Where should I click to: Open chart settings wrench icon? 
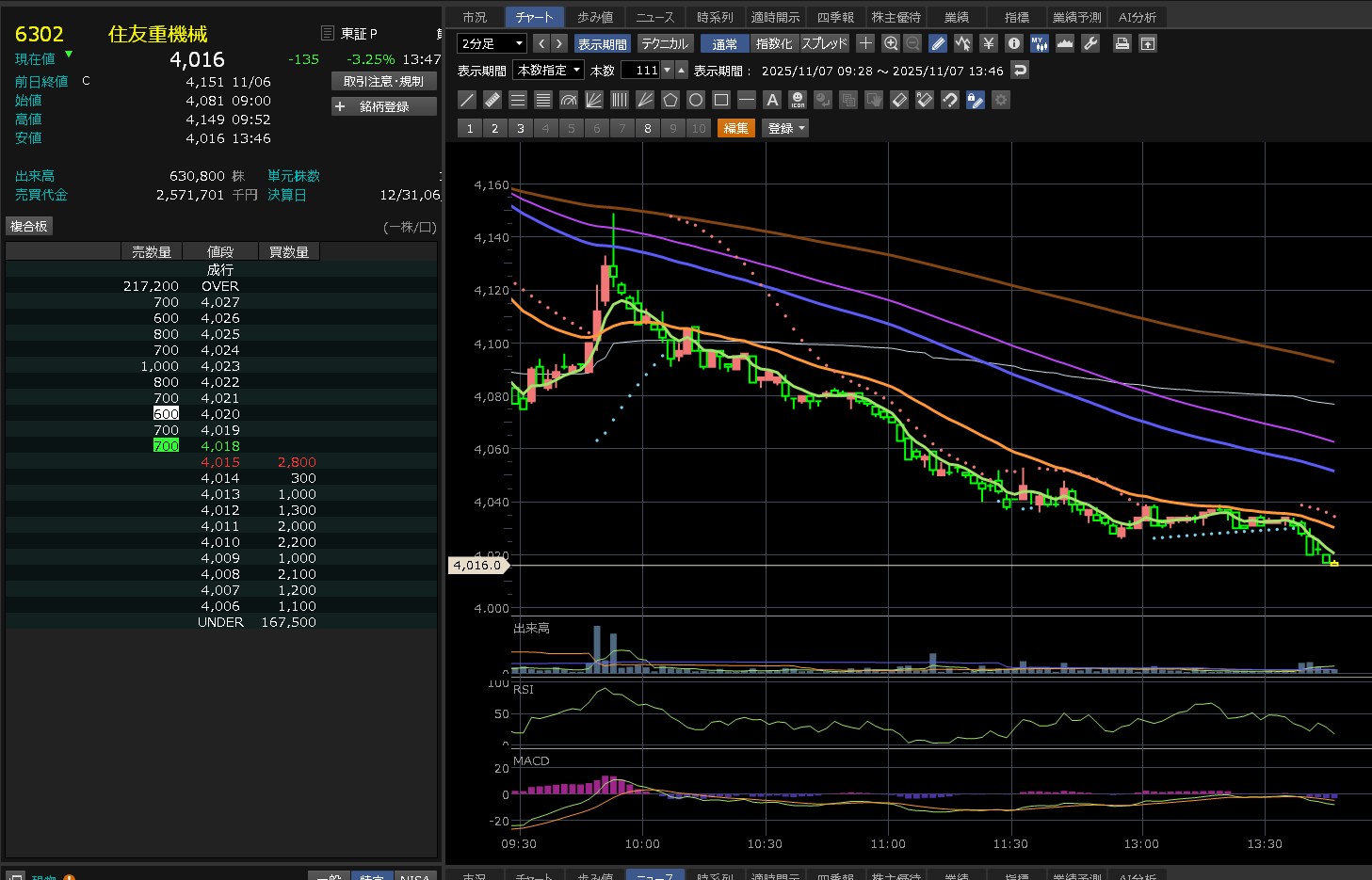coord(1090,43)
